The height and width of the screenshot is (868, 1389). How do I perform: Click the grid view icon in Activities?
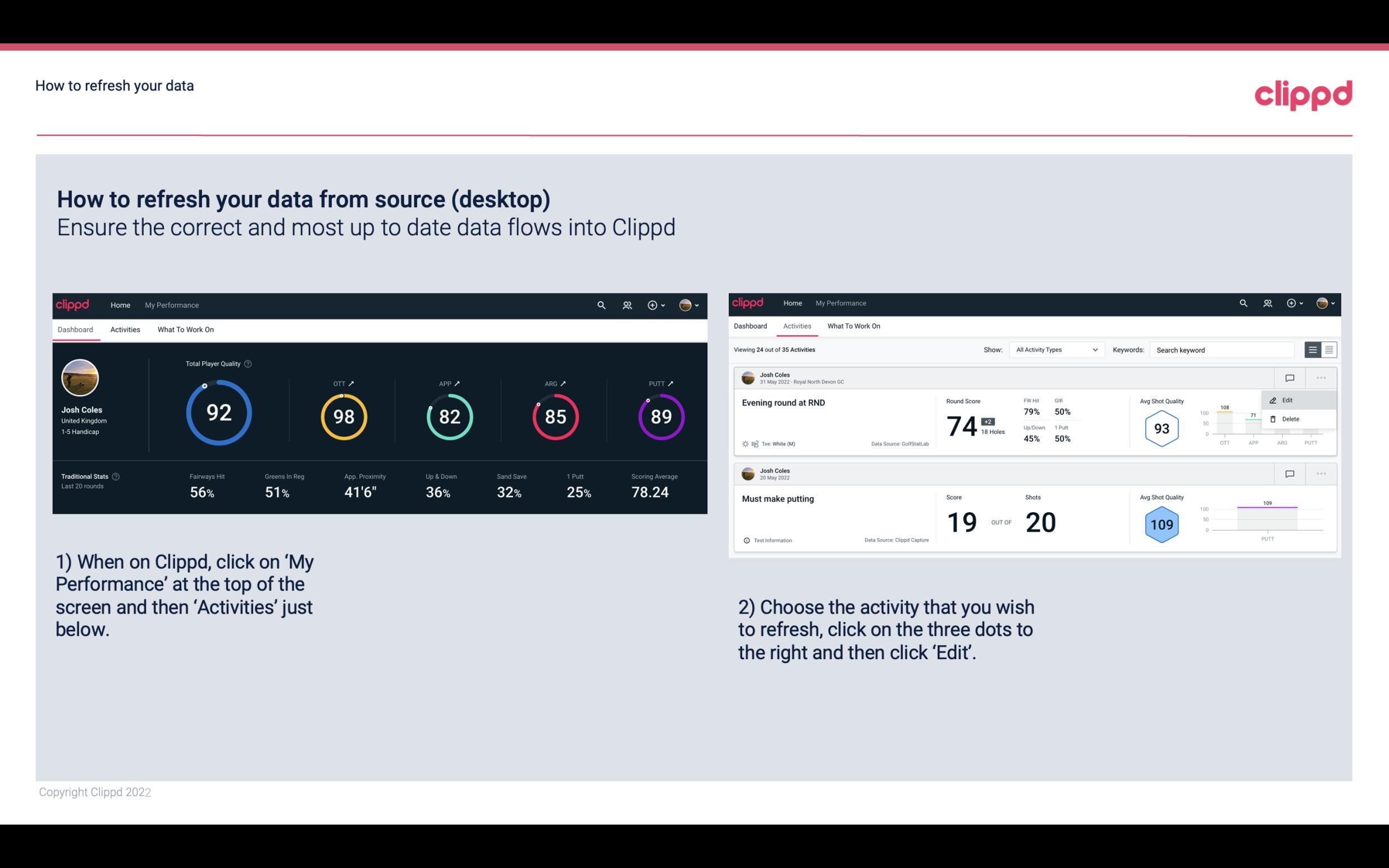tap(1328, 350)
